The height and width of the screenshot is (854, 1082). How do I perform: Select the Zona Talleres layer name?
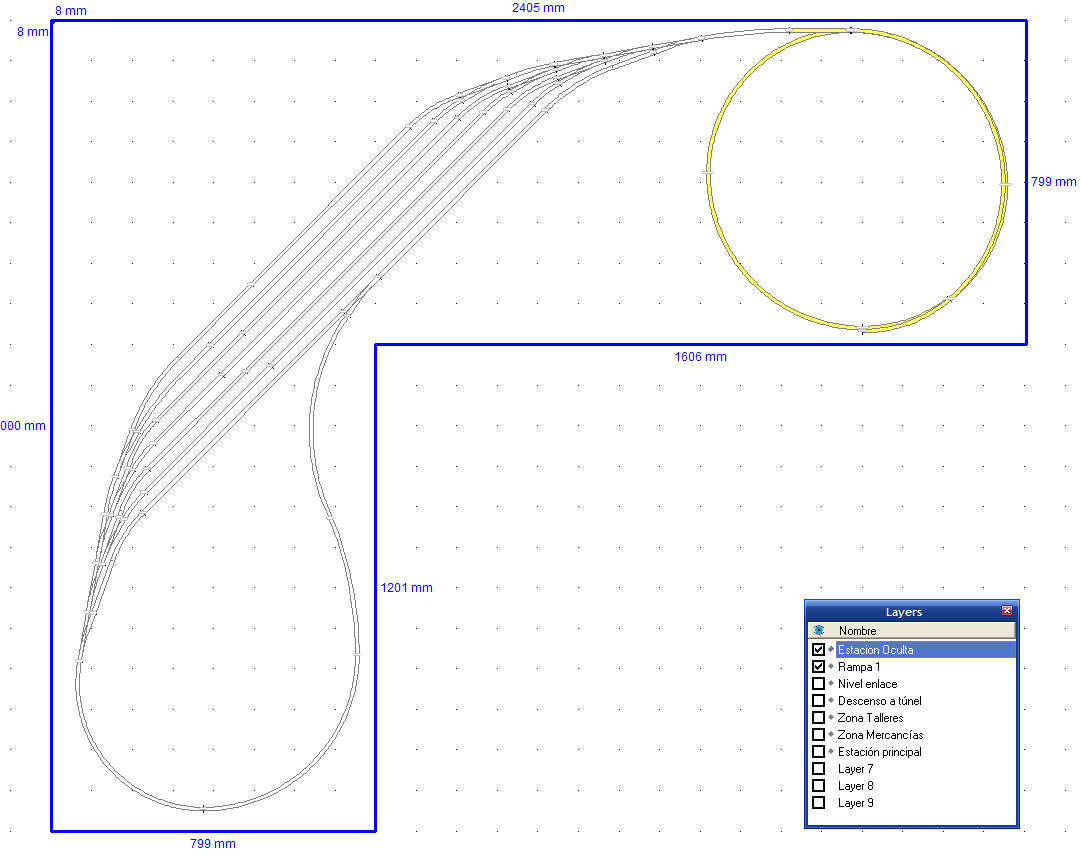click(870, 717)
